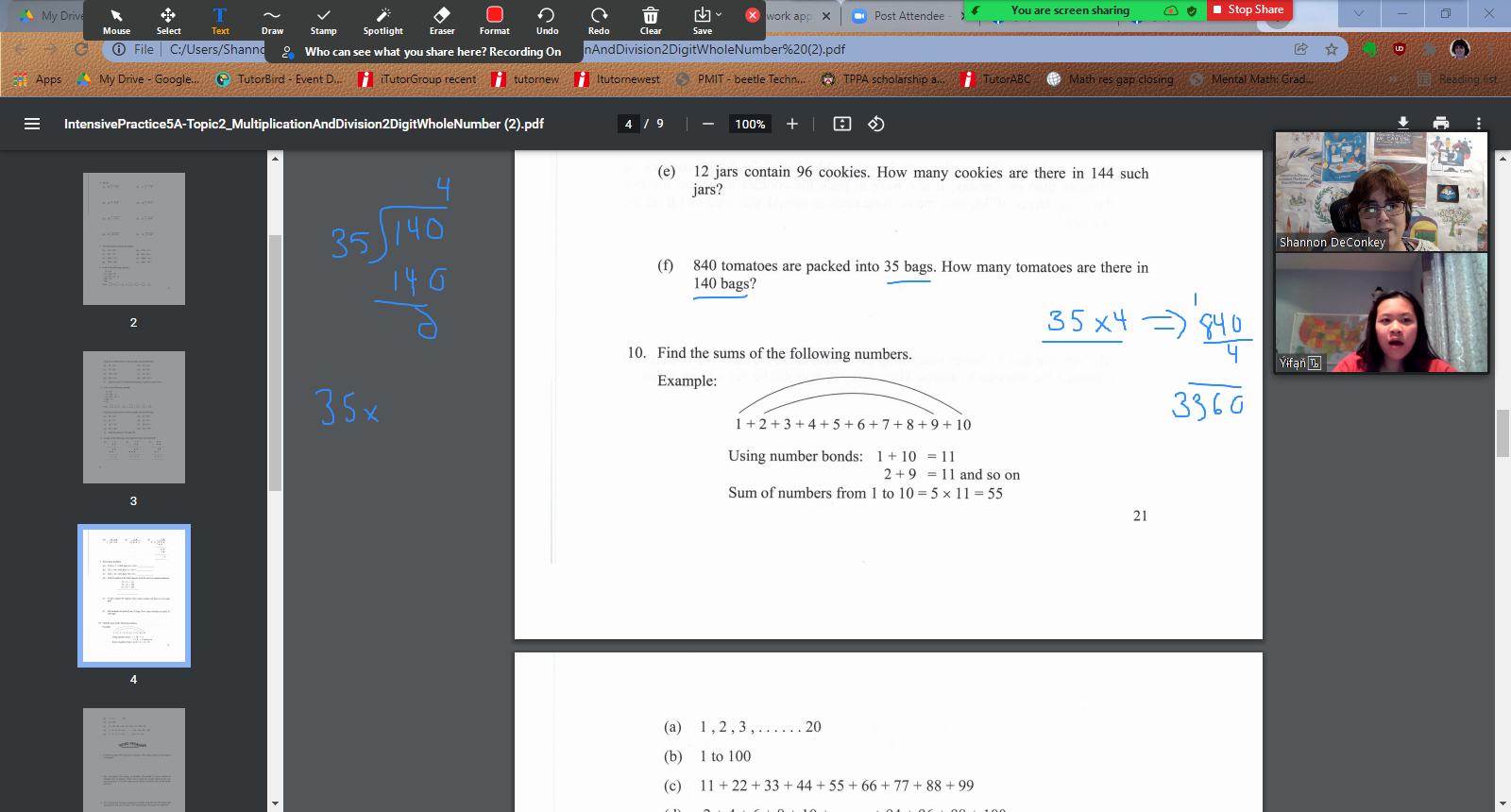Bookmark this page with star icon
Image resolution: width=1511 pixels, height=812 pixels.
point(1332,49)
